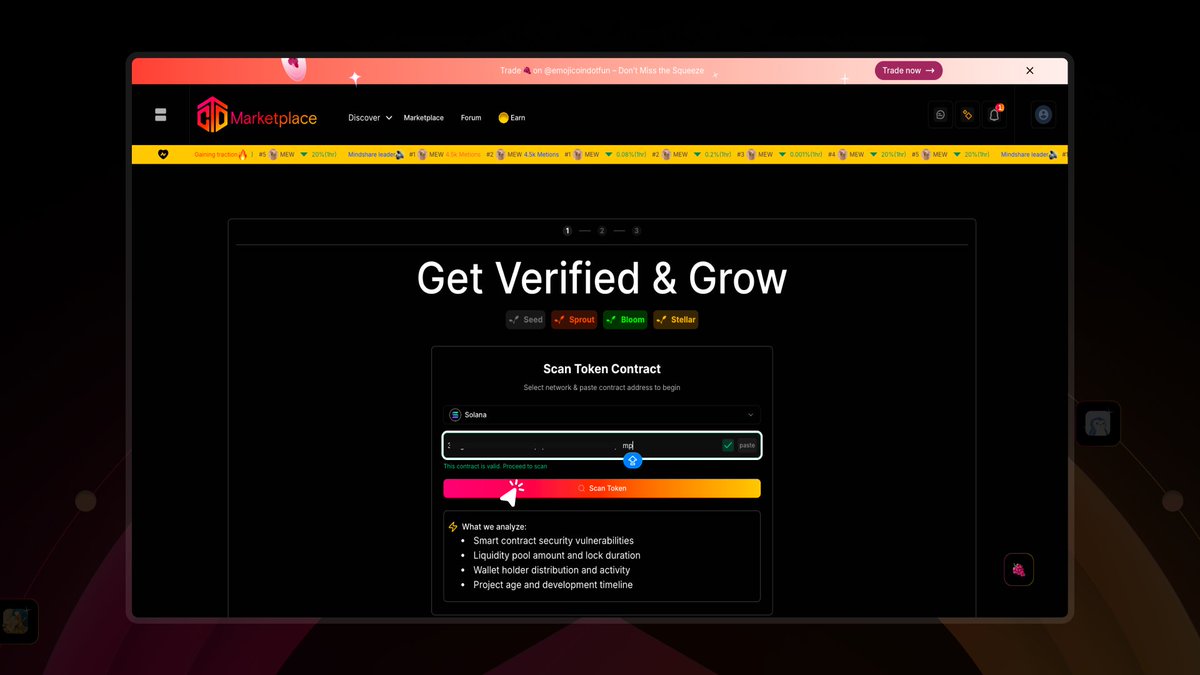Click 'Smart contract security vulnerabilities' list item
This screenshot has height=675, width=1200.
(x=553, y=541)
